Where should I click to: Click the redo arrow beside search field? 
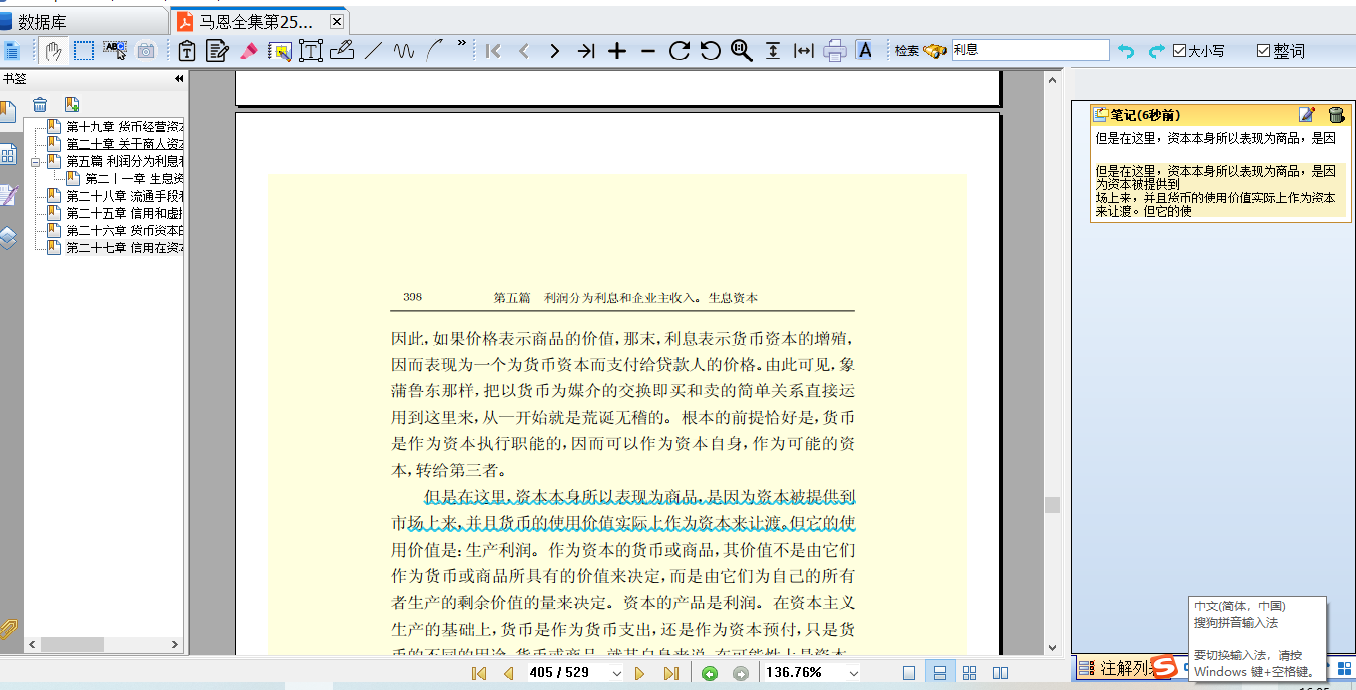coord(1156,50)
